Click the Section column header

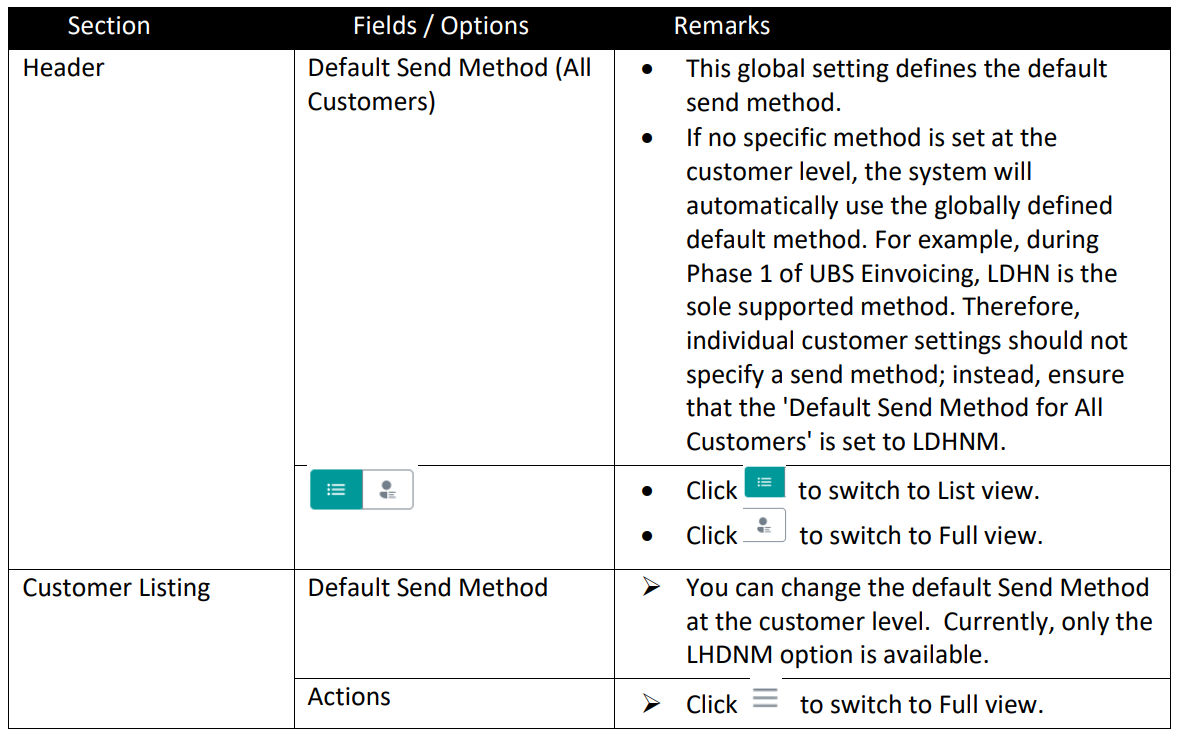pyautogui.click(x=109, y=26)
